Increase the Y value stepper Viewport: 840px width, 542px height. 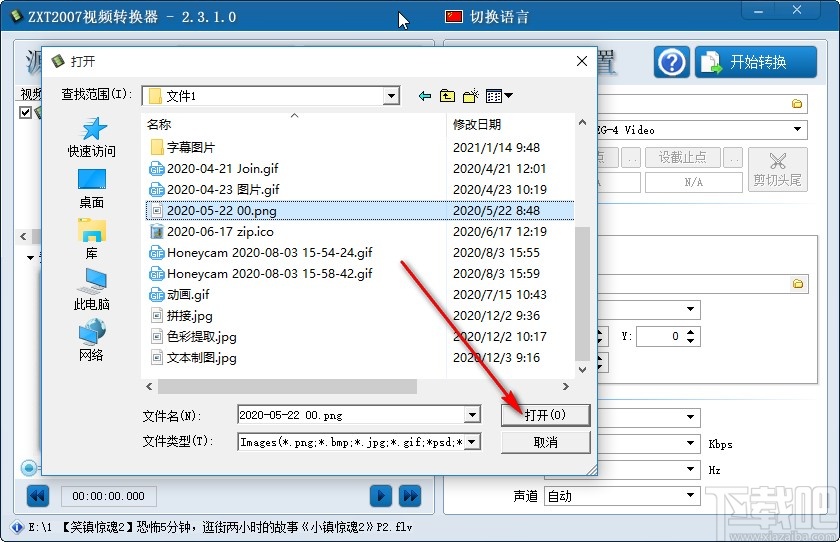(691, 332)
